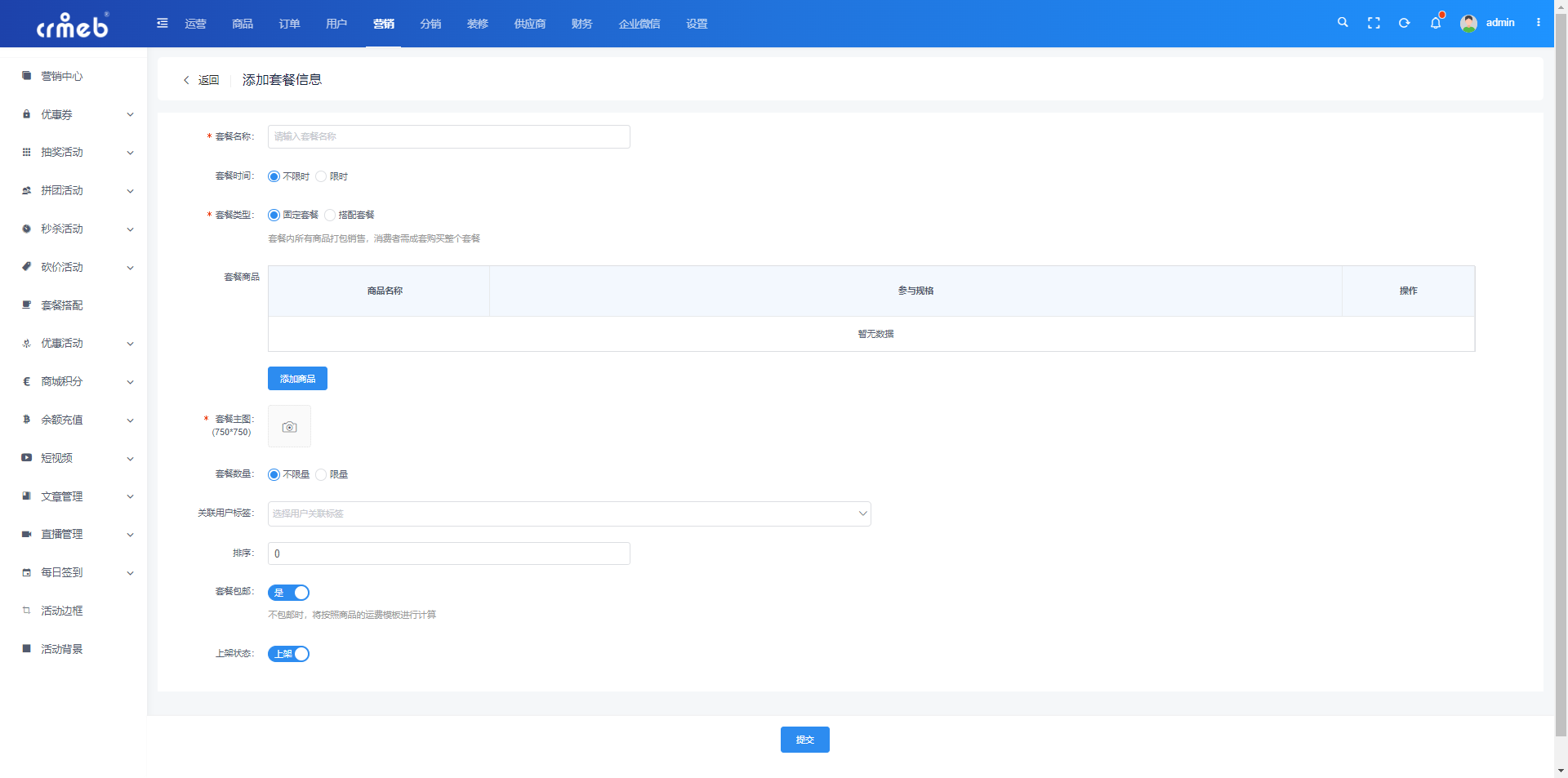This screenshot has width=1568, height=778.
Task: Toggle the 套餐包邮 switch
Action: pyautogui.click(x=289, y=593)
